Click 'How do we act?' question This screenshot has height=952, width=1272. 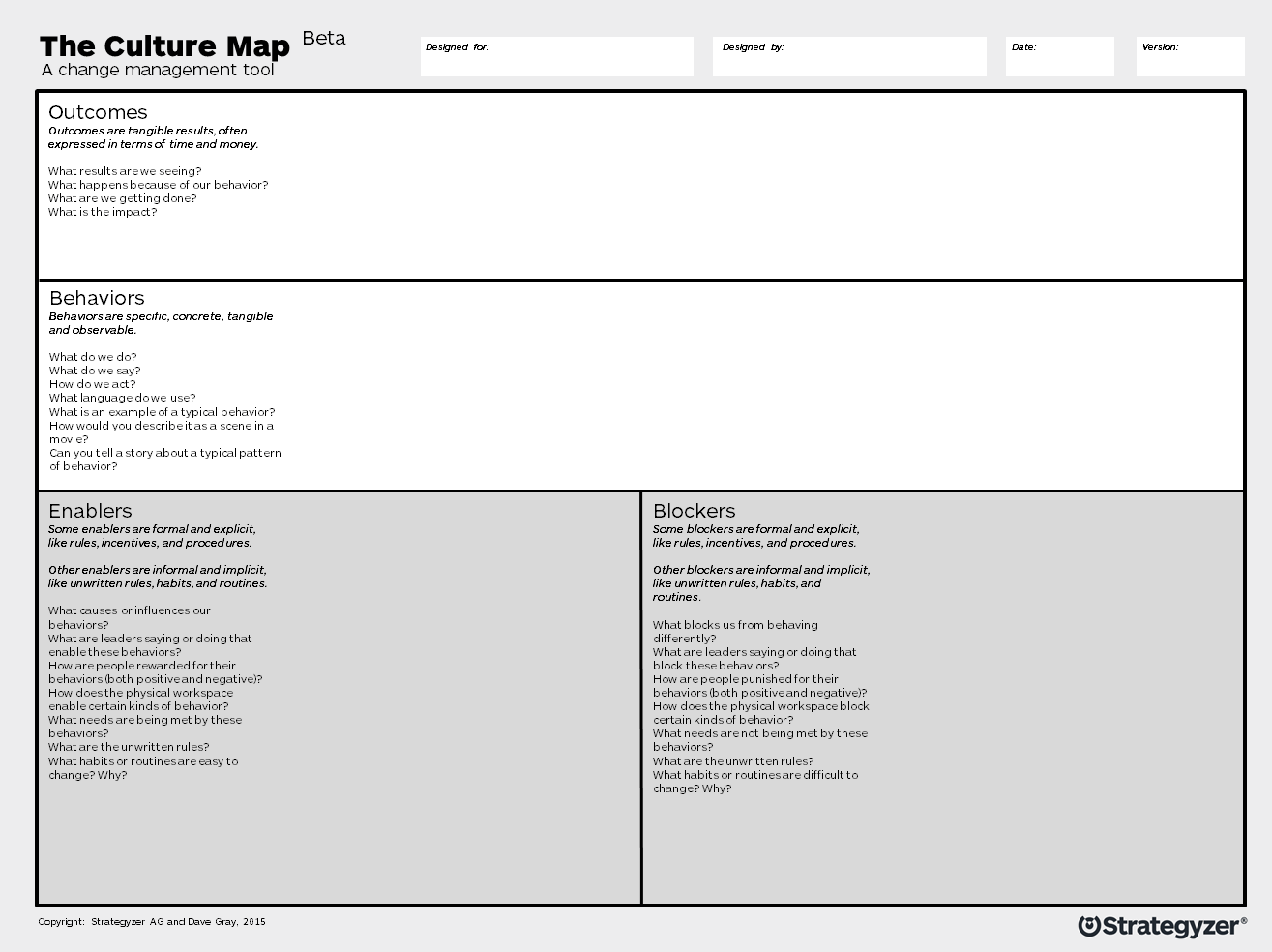(93, 384)
